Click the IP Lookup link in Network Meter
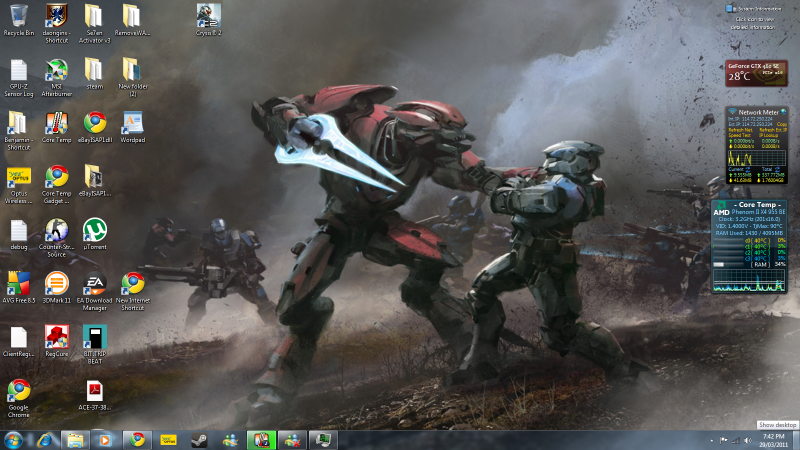This screenshot has height=450, width=800. pyautogui.click(x=768, y=135)
